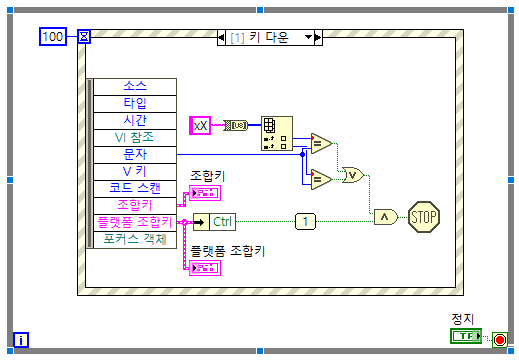Screen dimensions: 519x362
Task: Open the 키 다운 case selector dropdown
Action: pos(309,37)
